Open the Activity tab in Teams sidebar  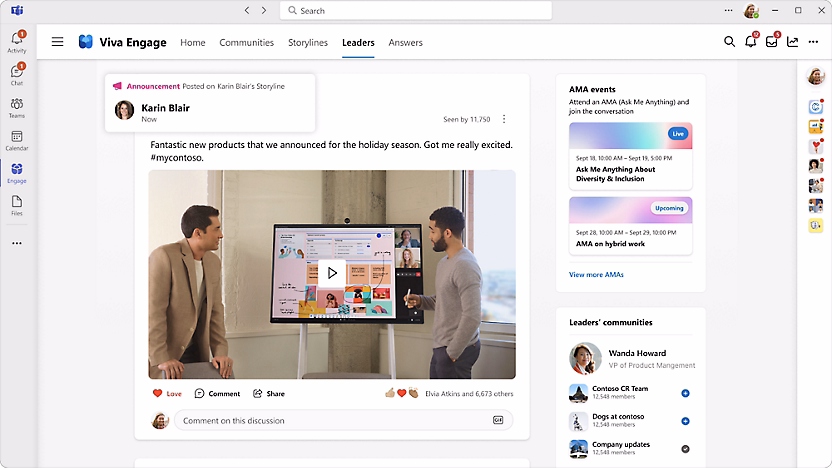pyautogui.click(x=17, y=42)
